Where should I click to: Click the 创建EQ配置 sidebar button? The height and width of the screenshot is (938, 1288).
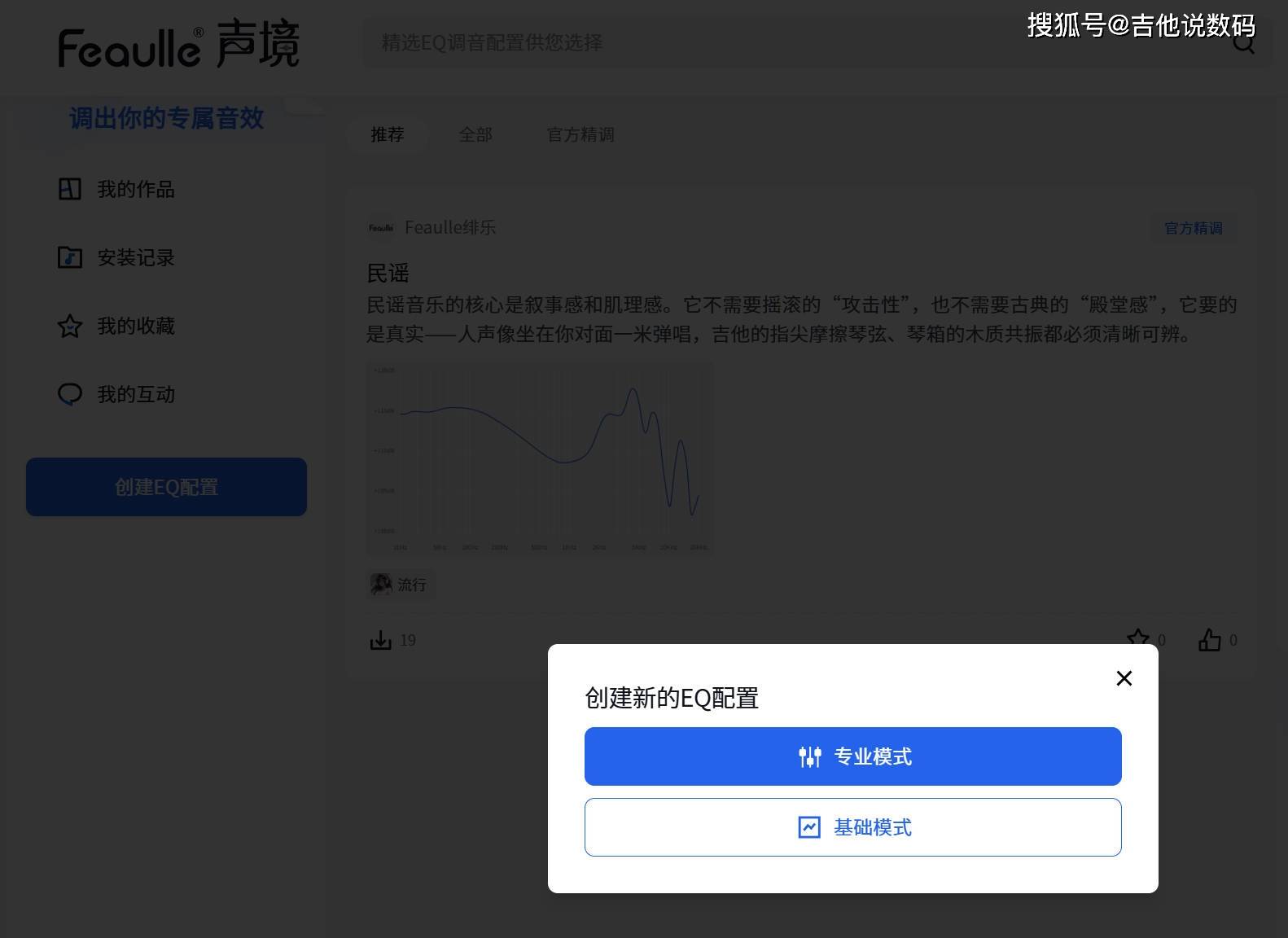point(166,487)
